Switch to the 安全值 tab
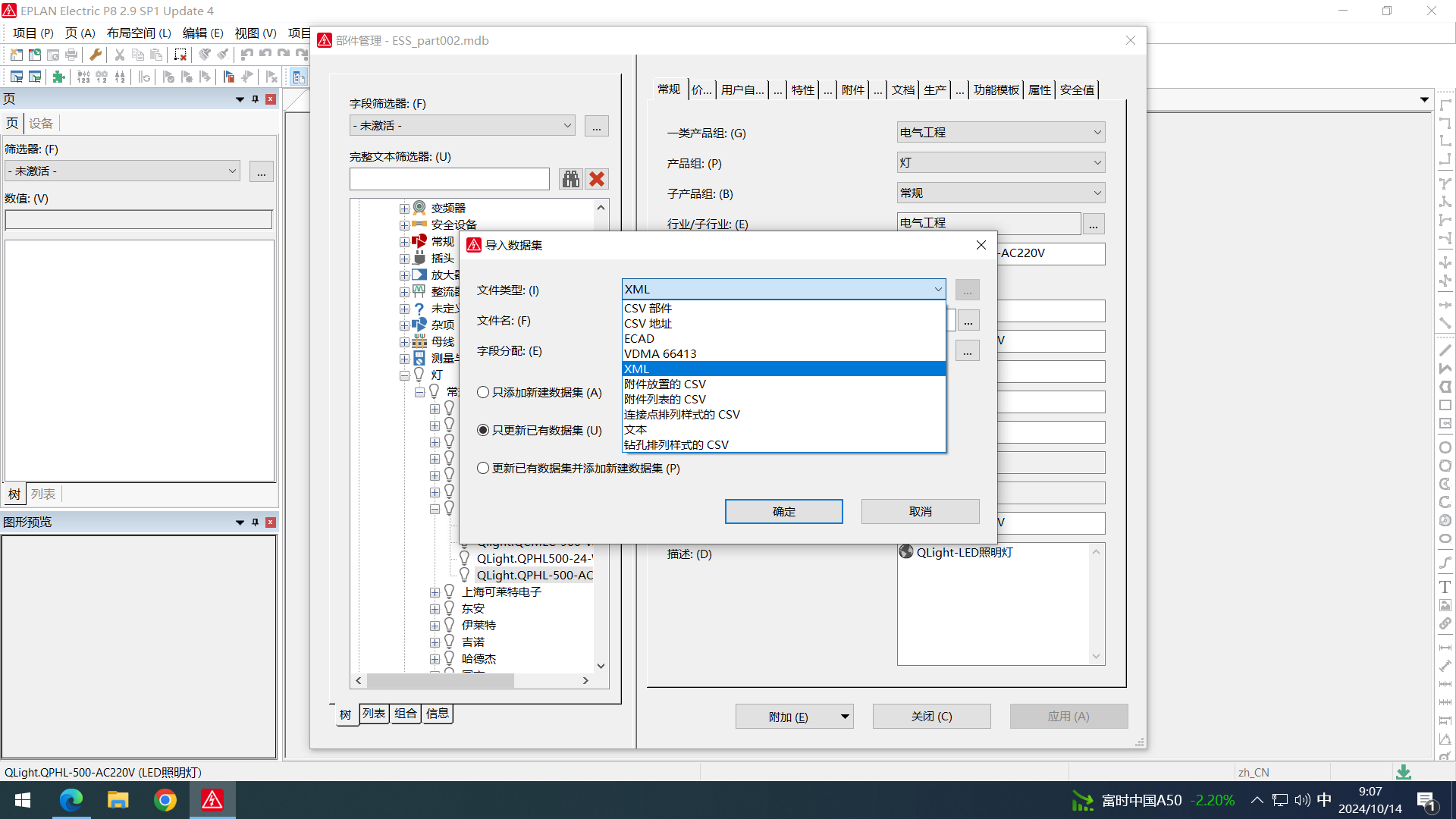The image size is (1456, 819). pos(1077,89)
